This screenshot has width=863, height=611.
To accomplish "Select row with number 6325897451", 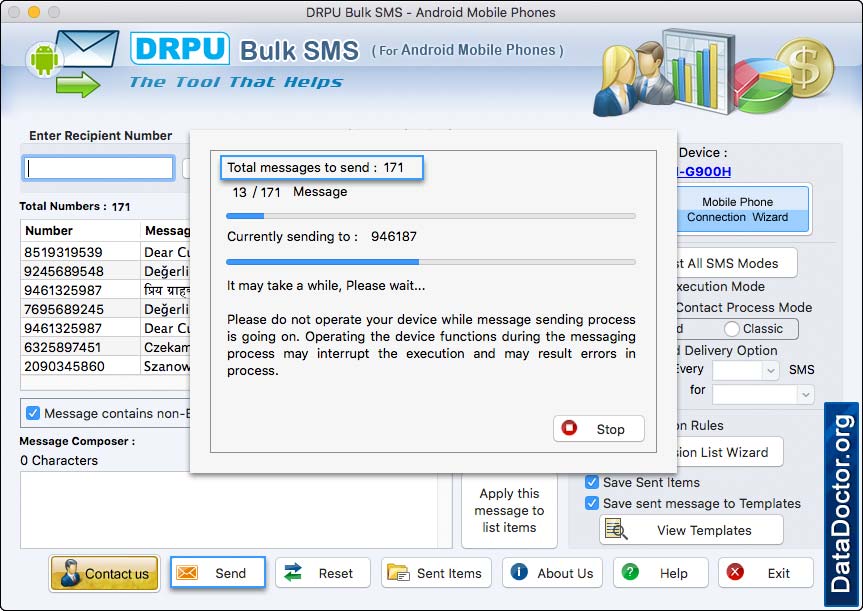I will (105, 347).
